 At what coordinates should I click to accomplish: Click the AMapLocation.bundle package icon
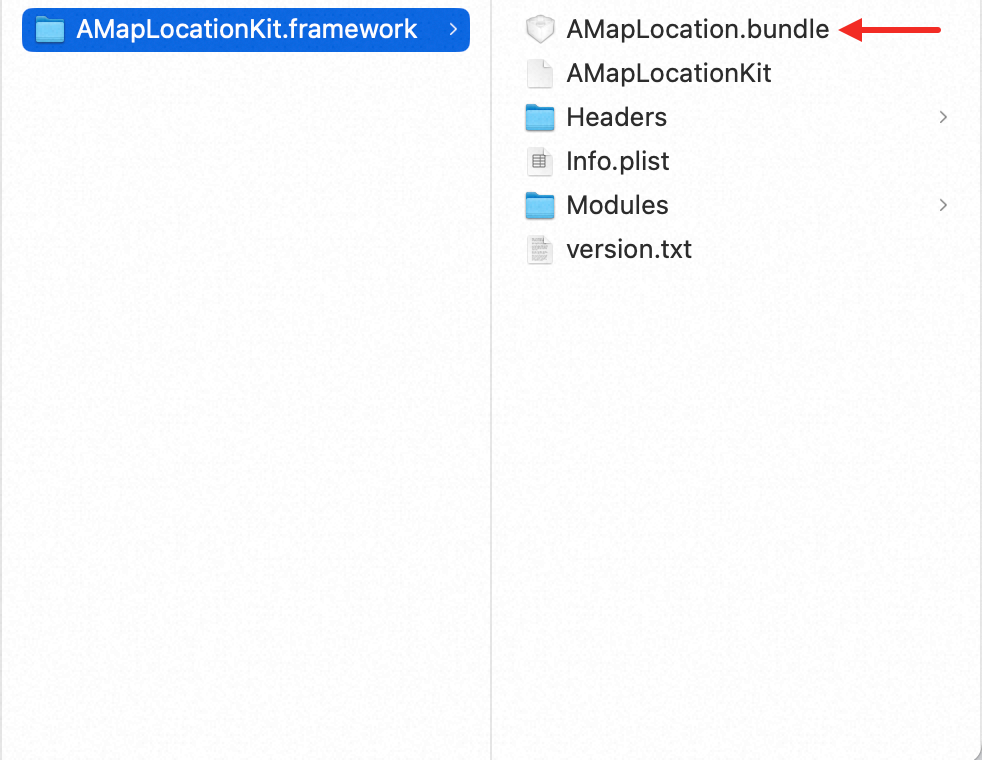[540, 29]
